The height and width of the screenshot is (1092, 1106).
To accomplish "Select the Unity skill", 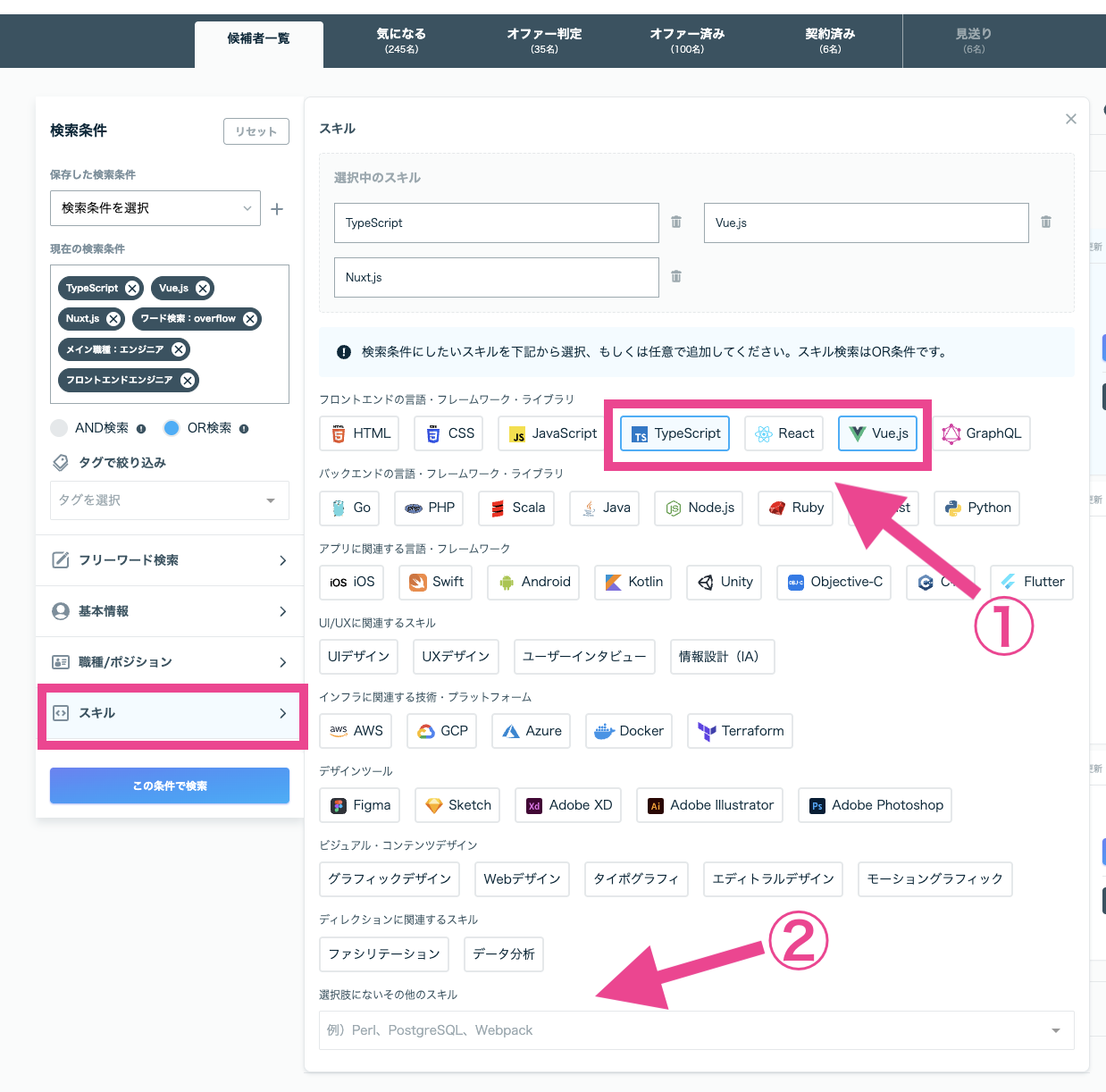I will tap(725, 582).
